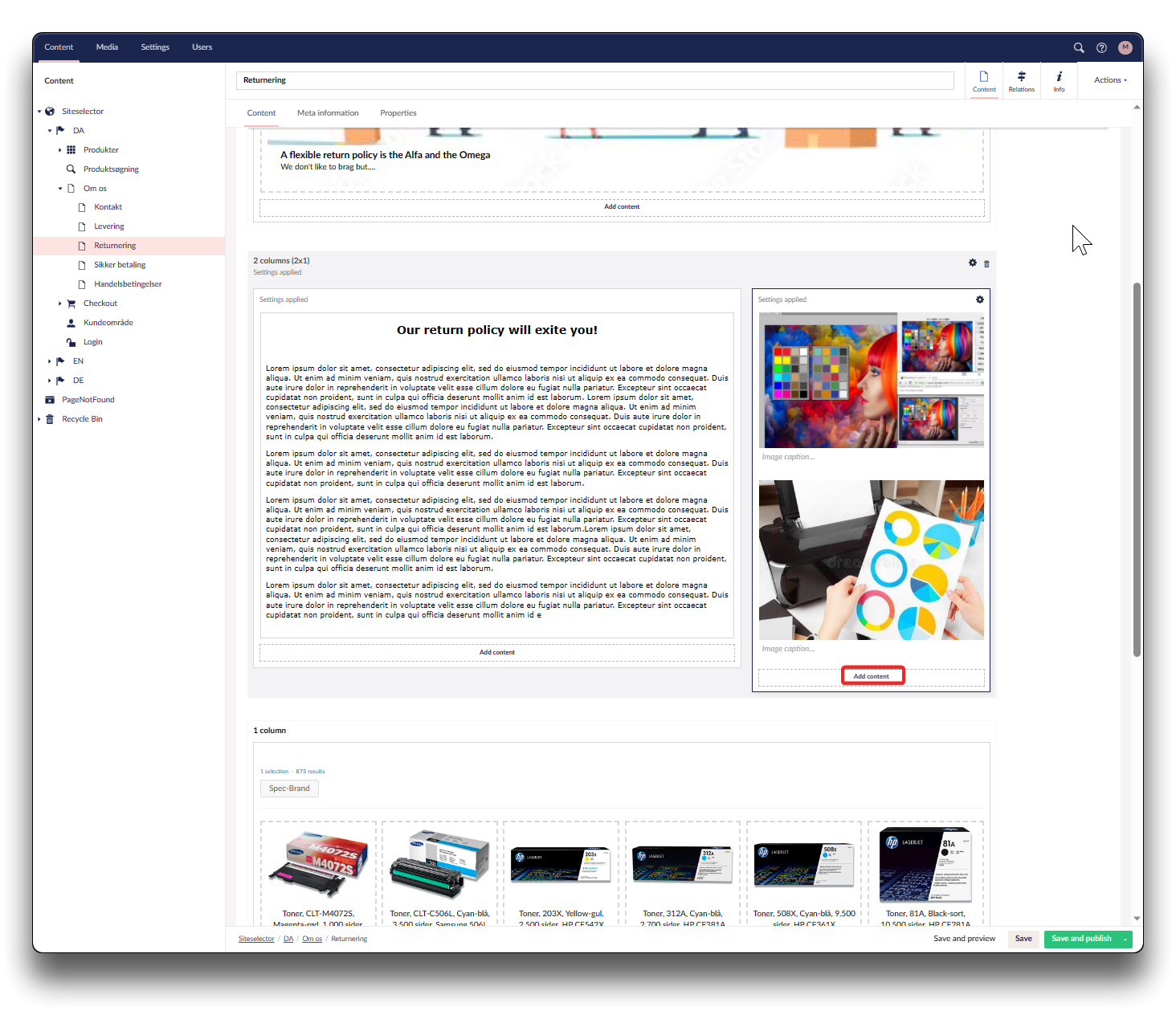Viewport: 1176px width, 1011px height.
Task: Open settings gear of the image column
Action: [979, 300]
